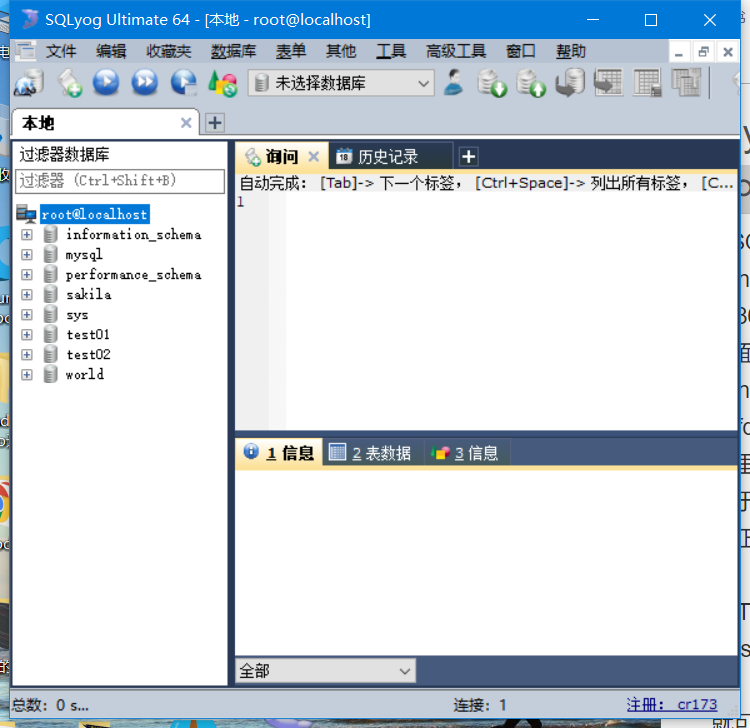This screenshot has width=750, height=728.
Task: Click the document icon left of 文件 menu
Action: (x=25, y=51)
